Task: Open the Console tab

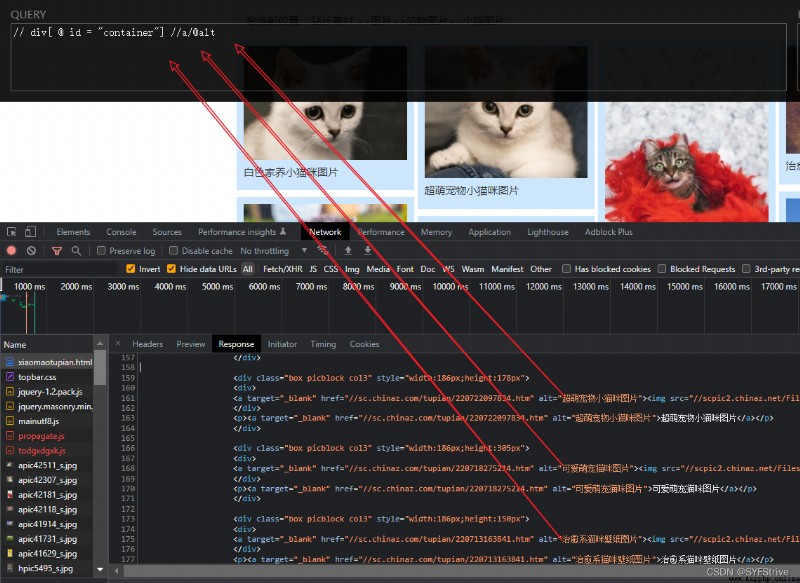Action: click(121, 232)
